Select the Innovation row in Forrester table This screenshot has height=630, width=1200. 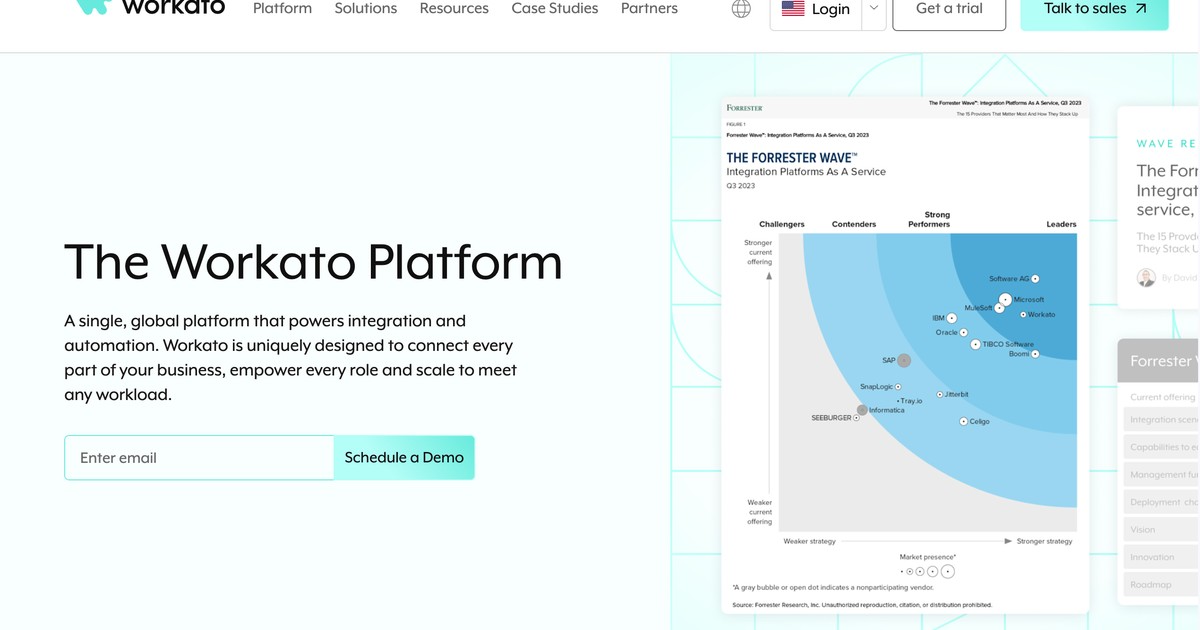1161,557
